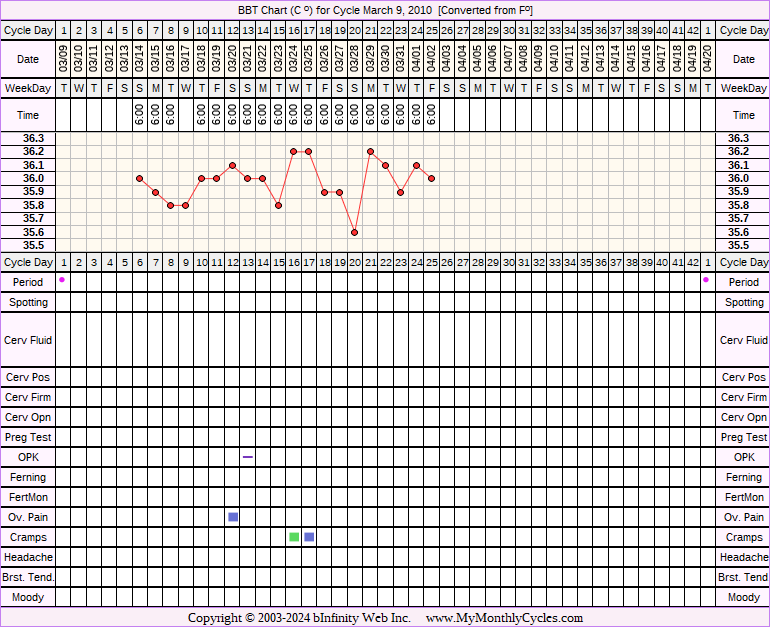Image resolution: width=770 pixels, height=627 pixels.
Task: Click the last temperature point on cycle day 25
Action: 431,178
